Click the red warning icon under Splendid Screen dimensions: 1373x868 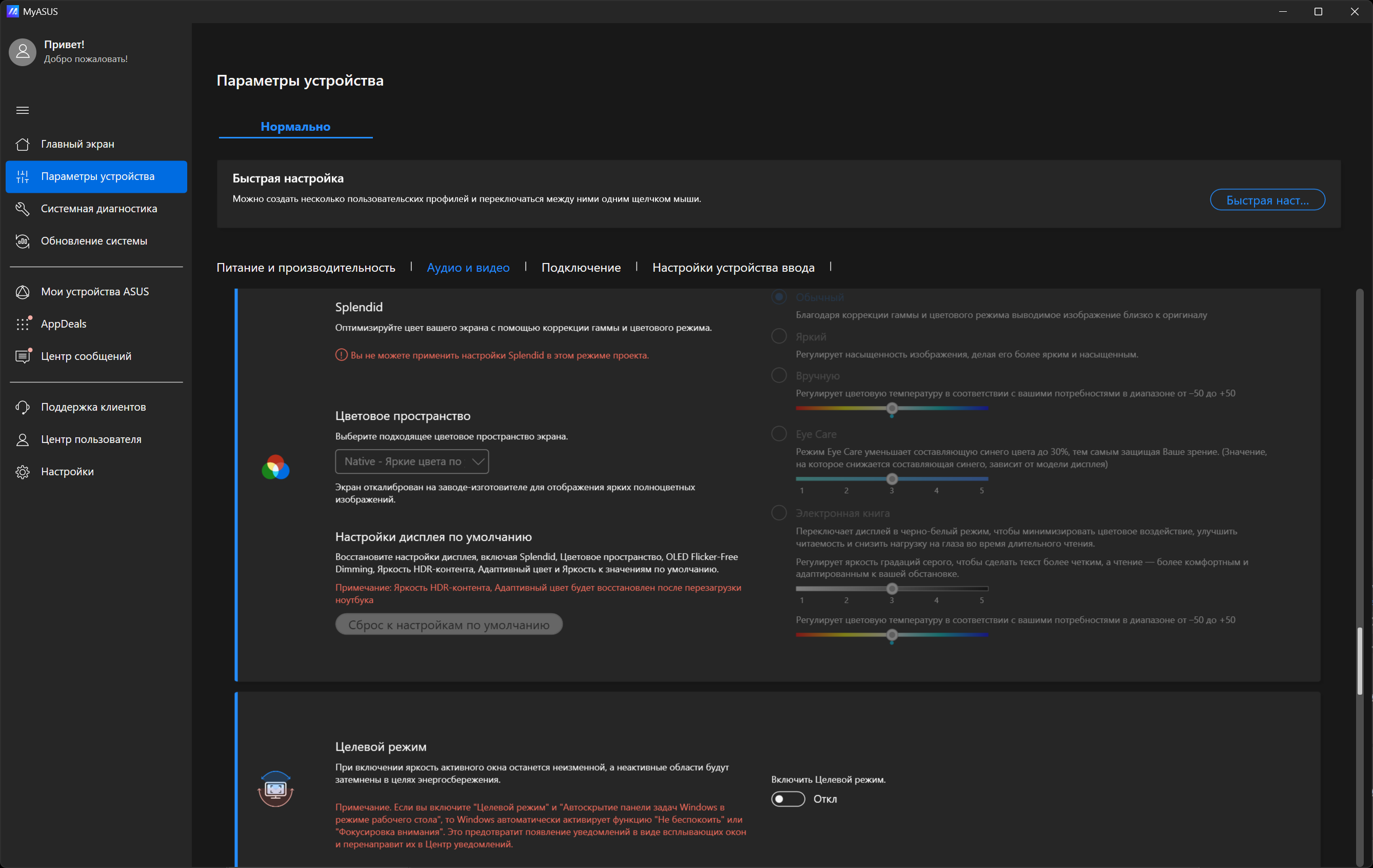pyautogui.click(x=341, y=355)
